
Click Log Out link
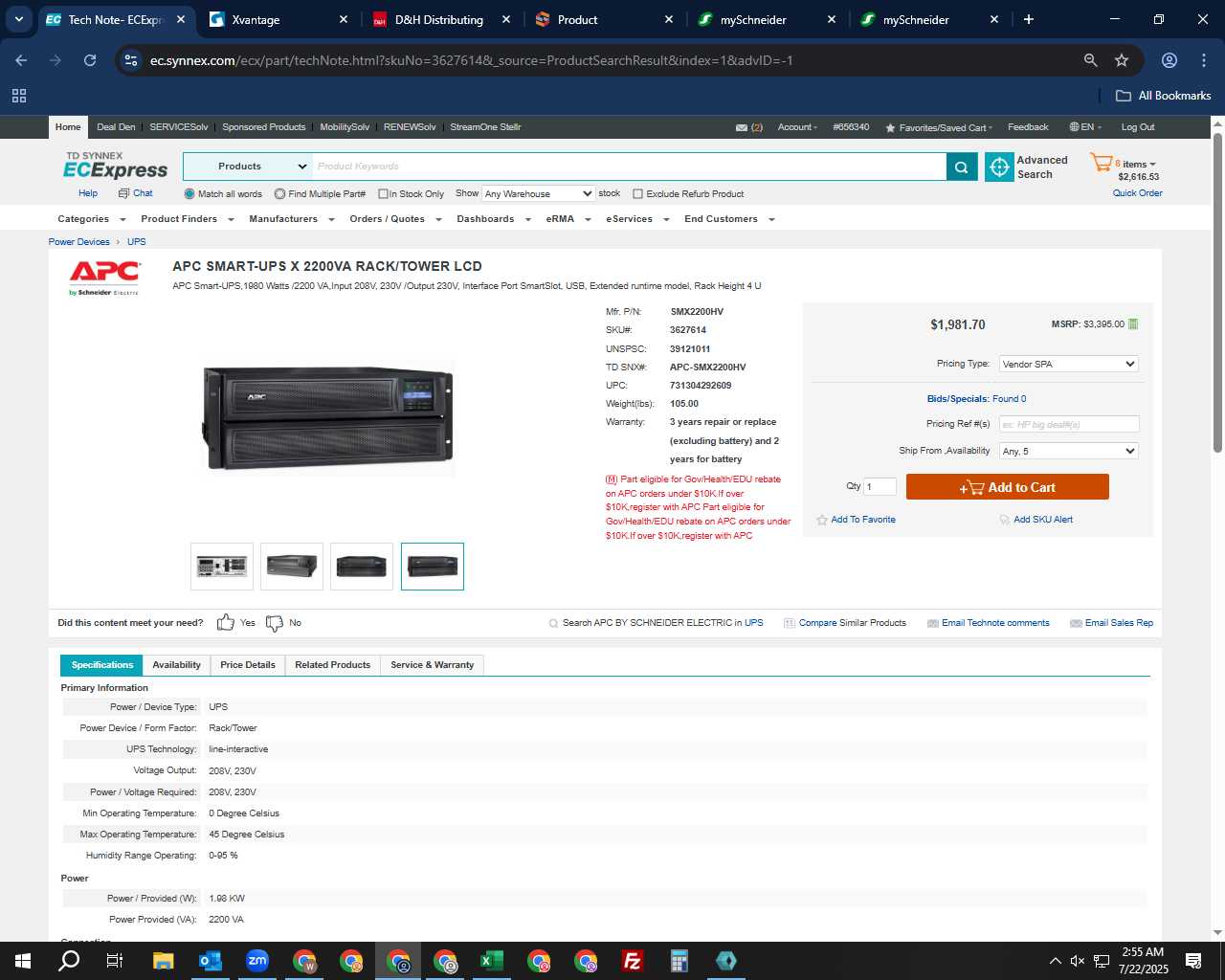pyautogui.click(x=1138, y=127)
